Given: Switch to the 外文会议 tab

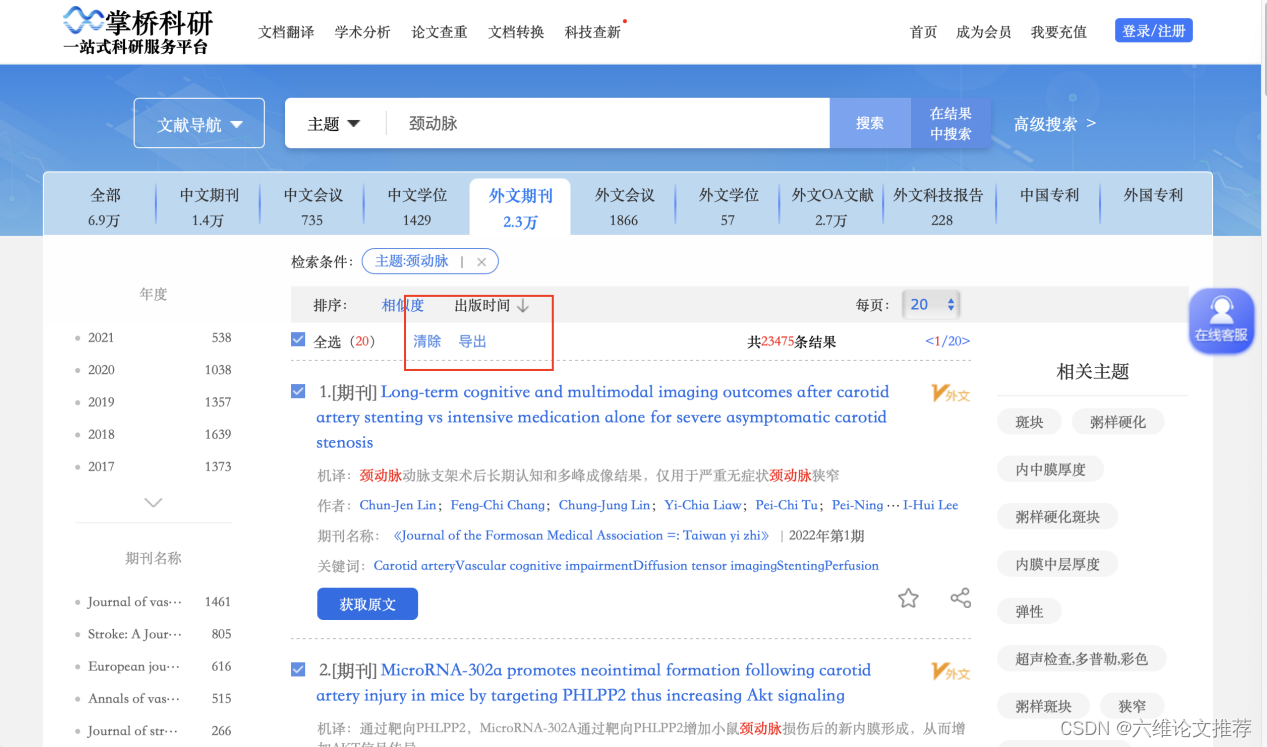Looking at the screenshot, I should 624,205.
